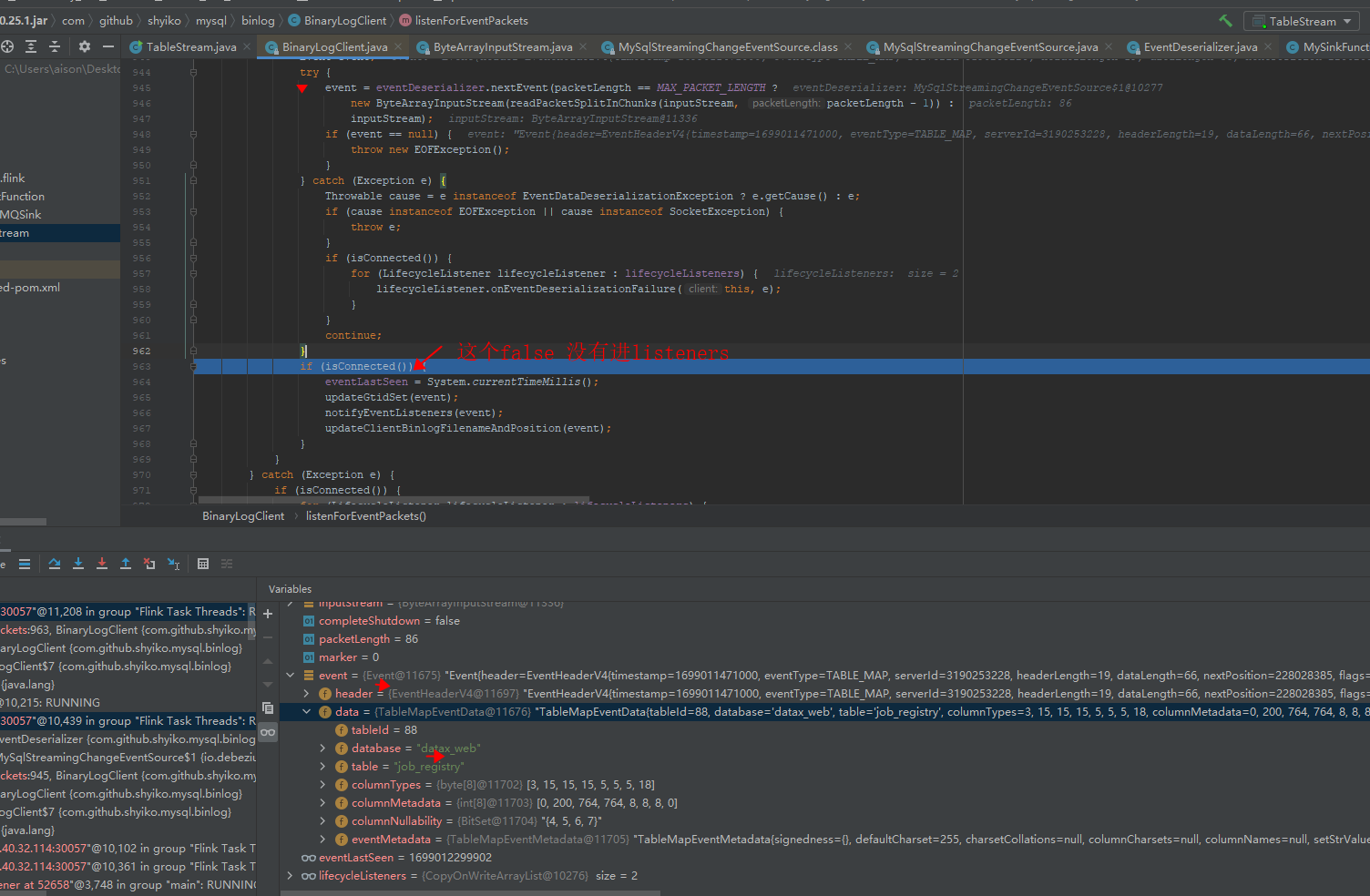Click the Step Over debugger icon
Image resolution: width=1370 pixels, height=896 pixels.
tap(55, 564)
